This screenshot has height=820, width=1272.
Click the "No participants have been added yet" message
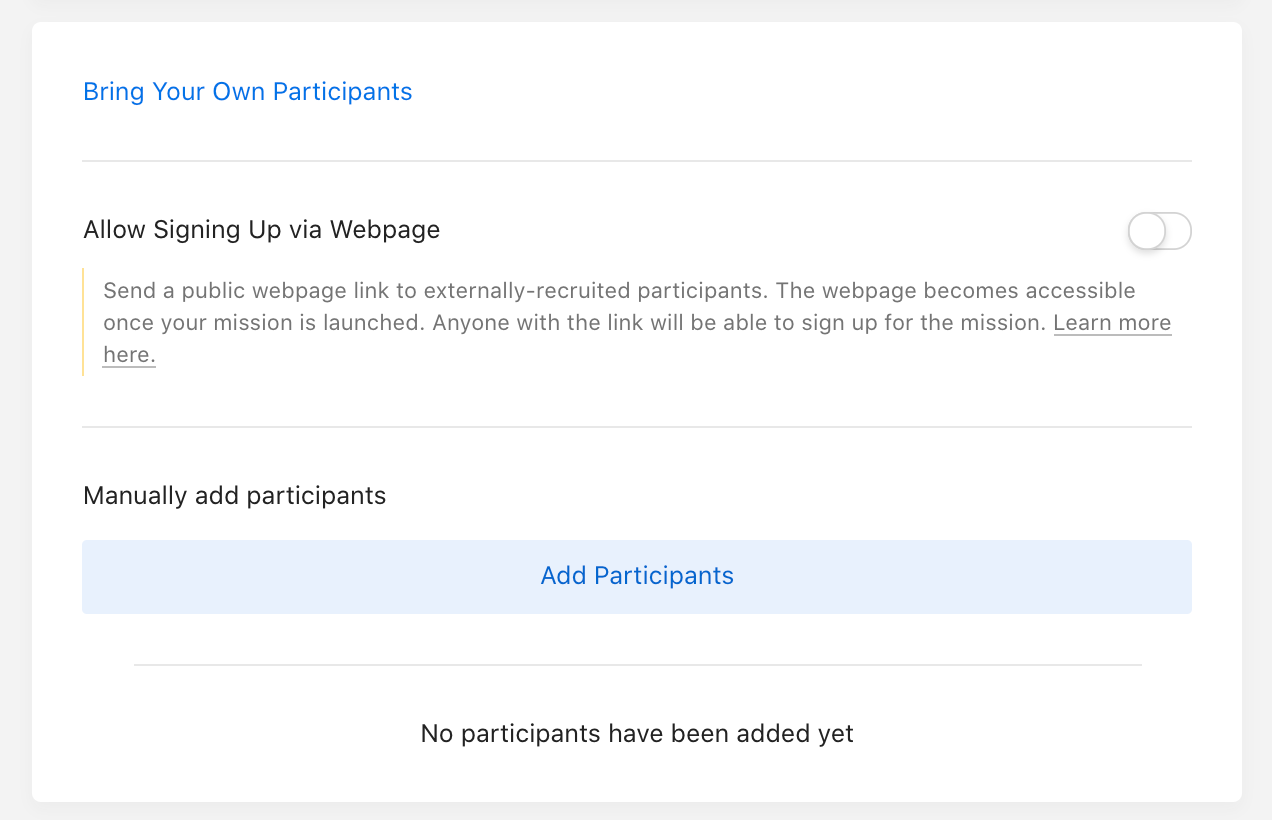tap(637, 734)
